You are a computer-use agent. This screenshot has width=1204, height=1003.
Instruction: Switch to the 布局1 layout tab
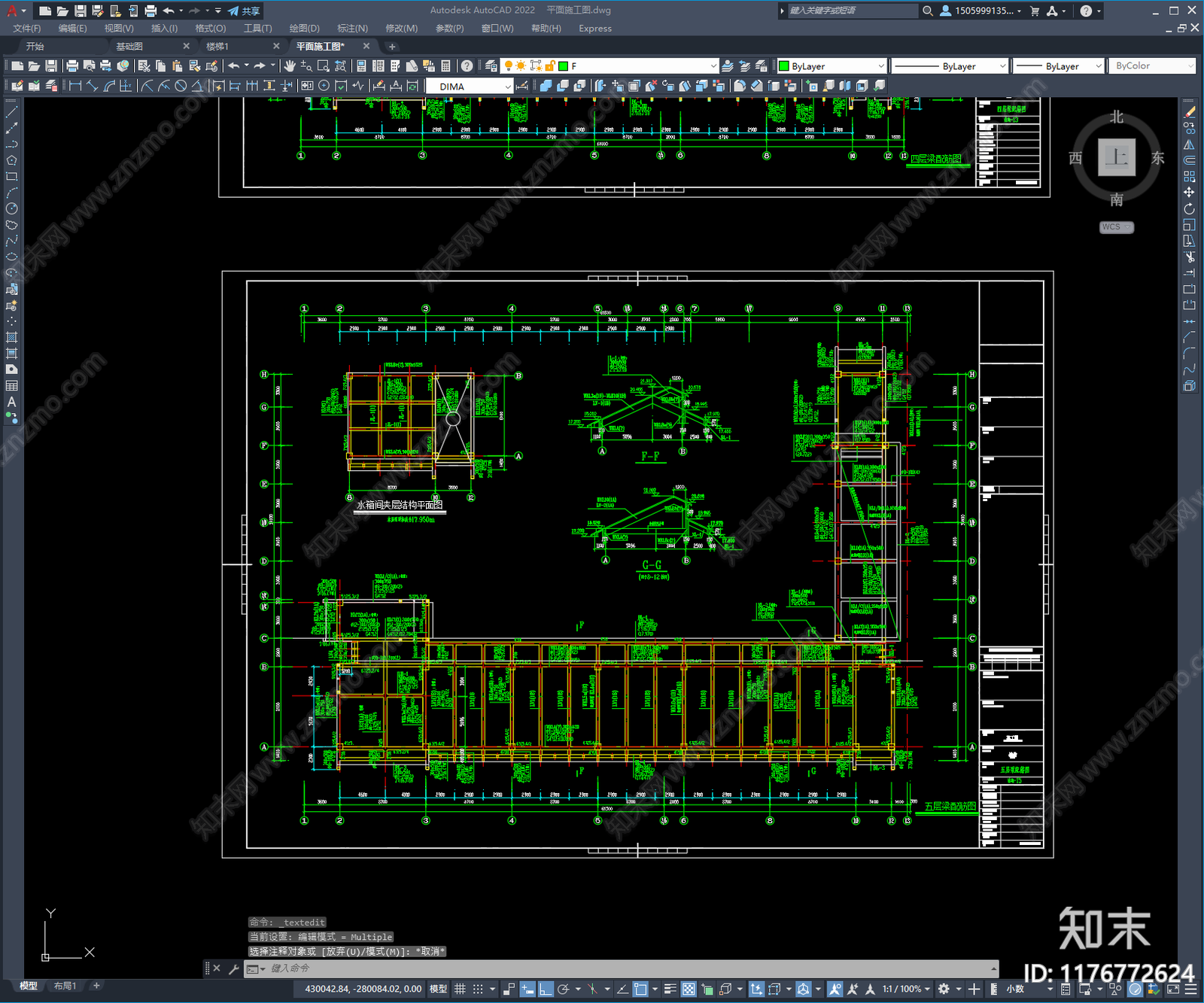click(65, 986)
